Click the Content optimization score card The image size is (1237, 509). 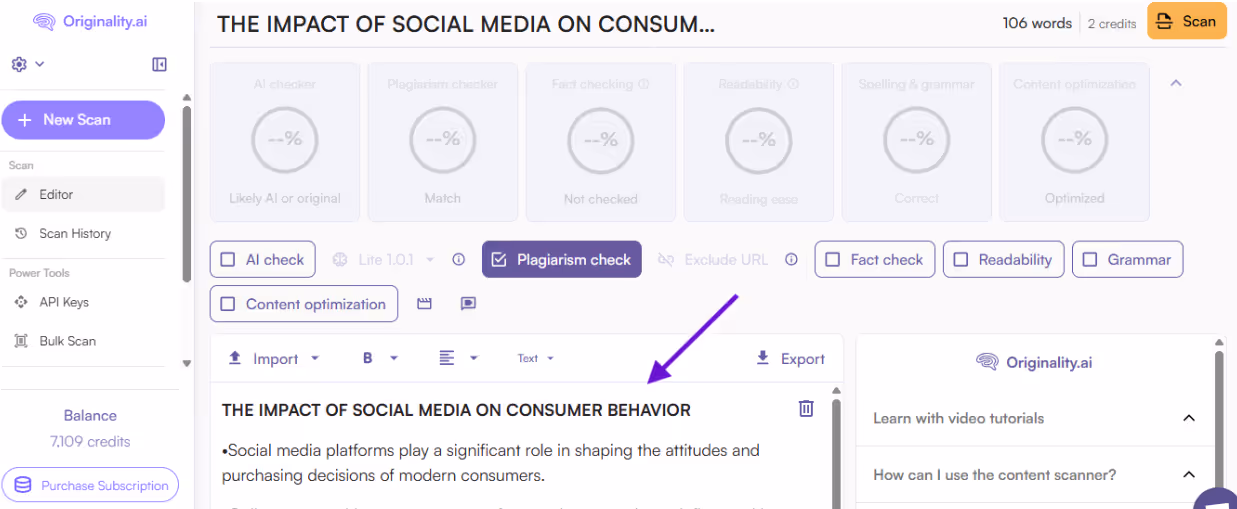click(1075, 142)
